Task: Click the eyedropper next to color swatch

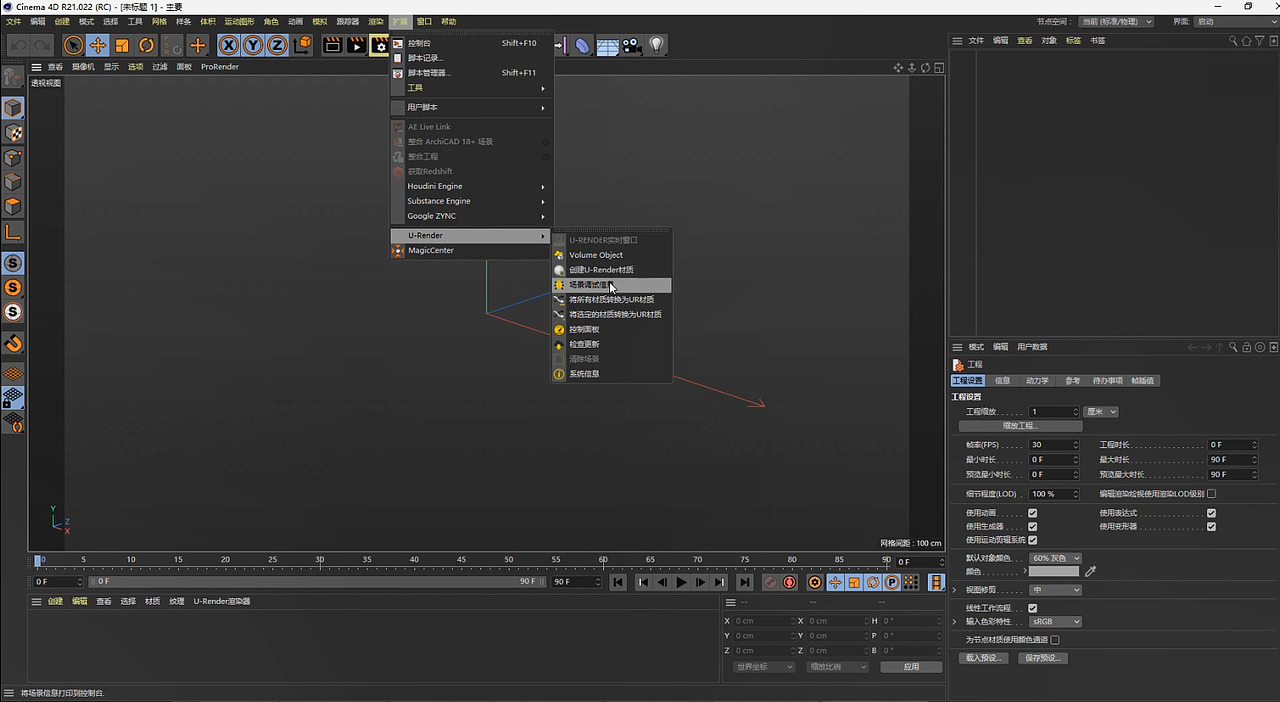Action: (x=1091, y=571)
